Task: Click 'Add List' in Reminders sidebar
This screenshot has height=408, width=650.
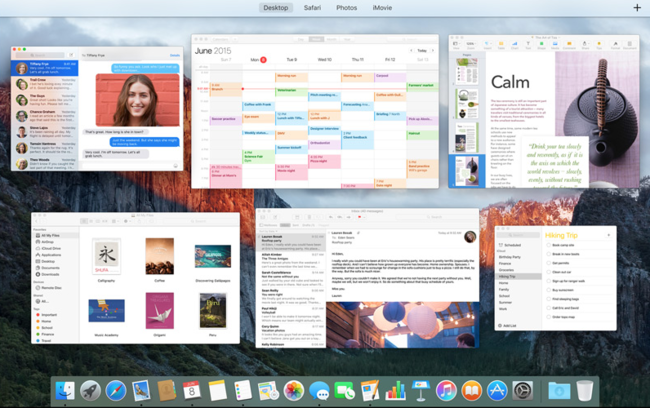Action: point(509,326)
